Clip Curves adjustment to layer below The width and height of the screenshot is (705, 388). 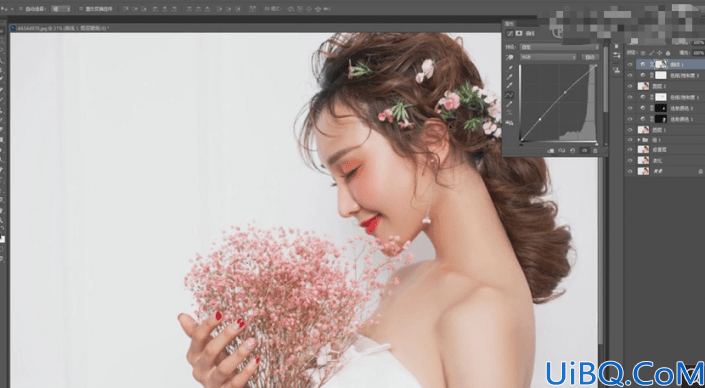click(551, 151)
